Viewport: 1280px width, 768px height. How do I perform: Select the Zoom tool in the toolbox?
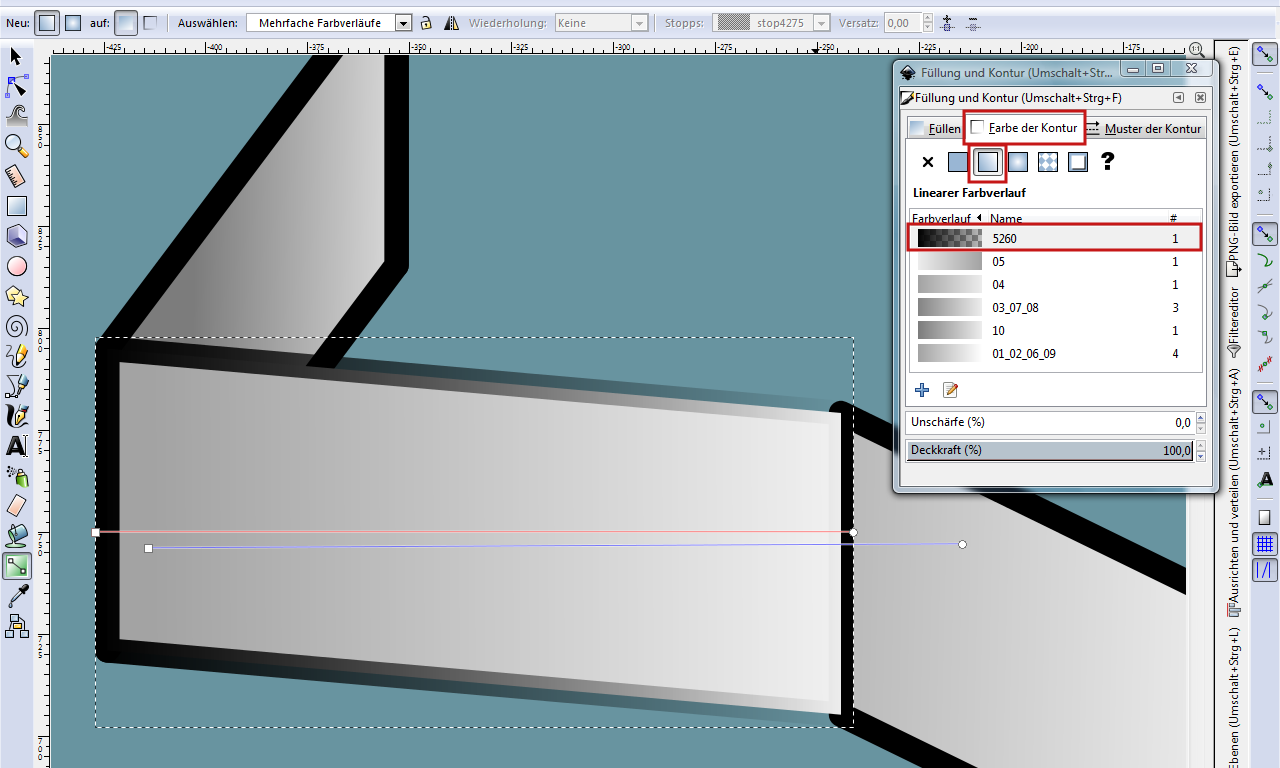[16, 146]
